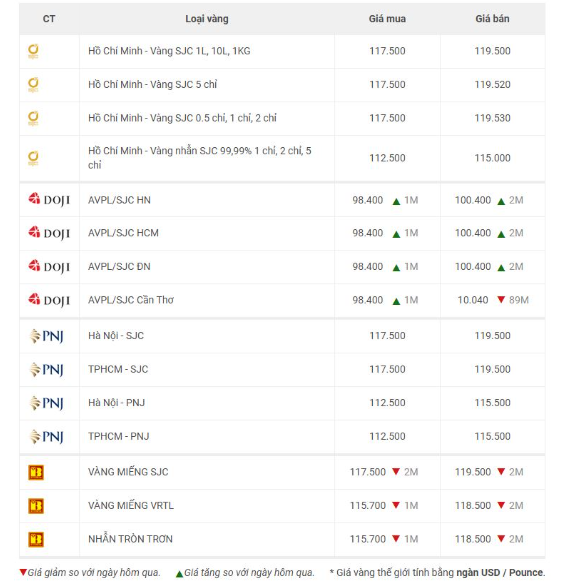Click red arrow beside VÀNG MIẾNG VRTL buy price
The image size is (561, 587).
coord(396,505)
